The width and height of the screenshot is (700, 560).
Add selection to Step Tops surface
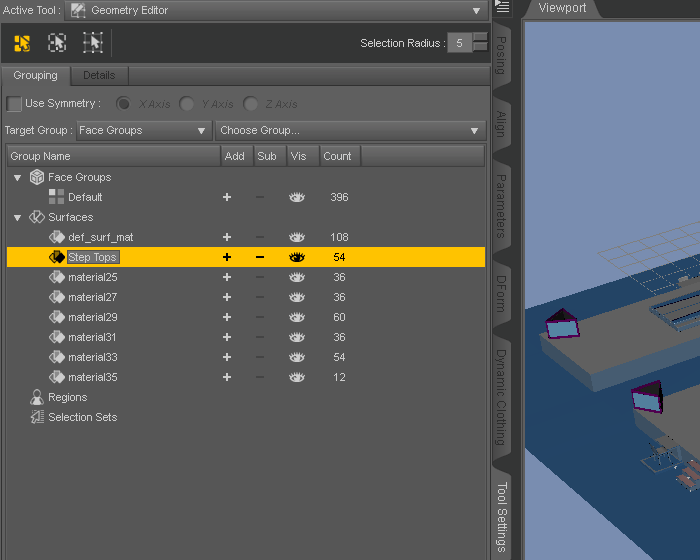pos(227,257)
